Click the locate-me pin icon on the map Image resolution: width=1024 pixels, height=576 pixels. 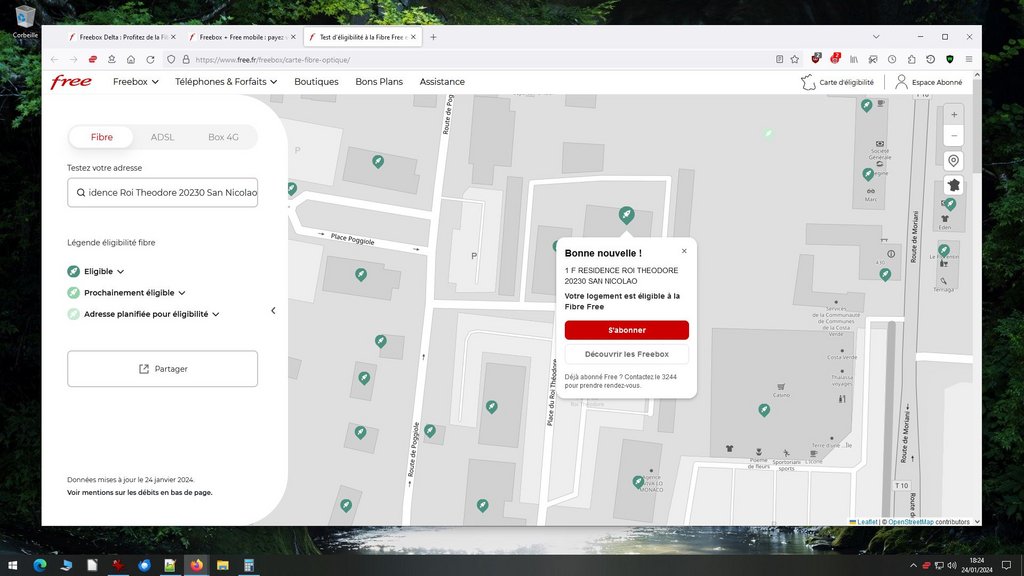953,161
